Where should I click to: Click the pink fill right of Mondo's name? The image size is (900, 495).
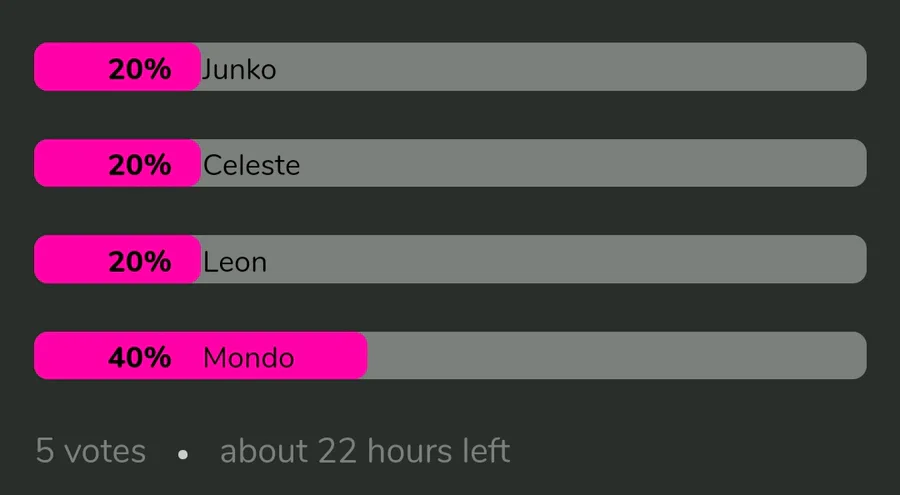pos(332,356)
